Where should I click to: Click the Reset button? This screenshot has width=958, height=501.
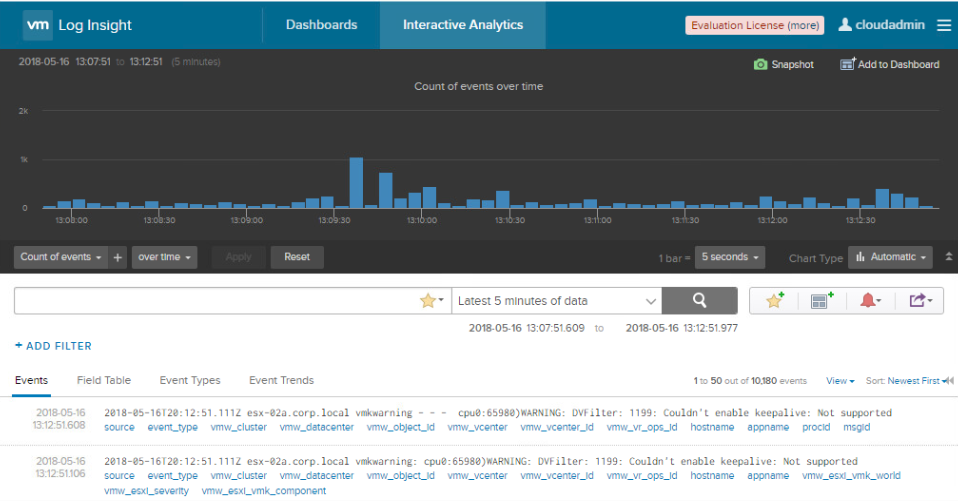297,257
